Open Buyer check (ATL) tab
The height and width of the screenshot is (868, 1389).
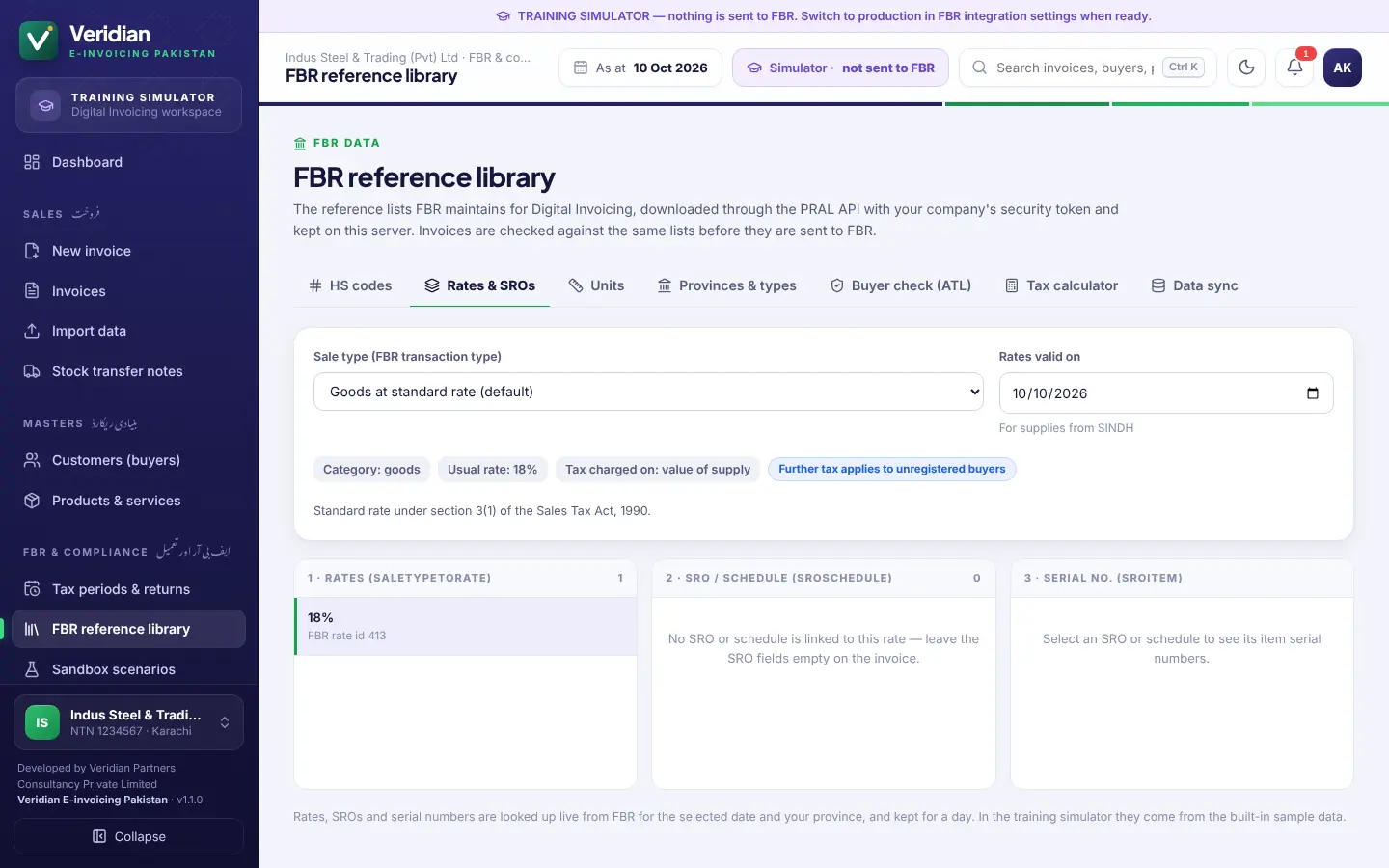901,285
